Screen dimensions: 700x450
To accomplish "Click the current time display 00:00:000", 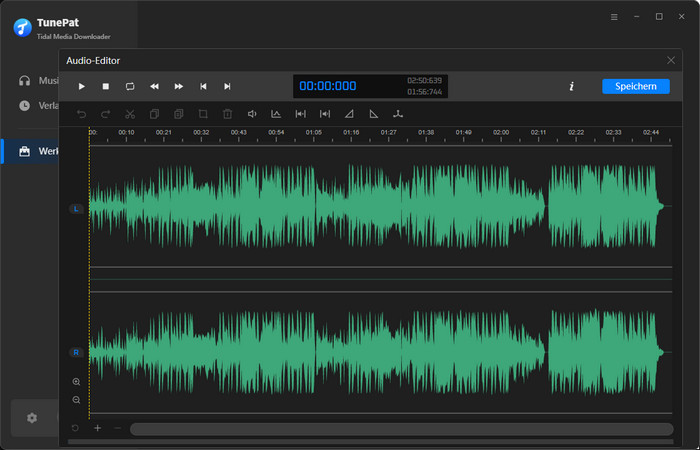I will pyautogui.click(x=328, y=86).
